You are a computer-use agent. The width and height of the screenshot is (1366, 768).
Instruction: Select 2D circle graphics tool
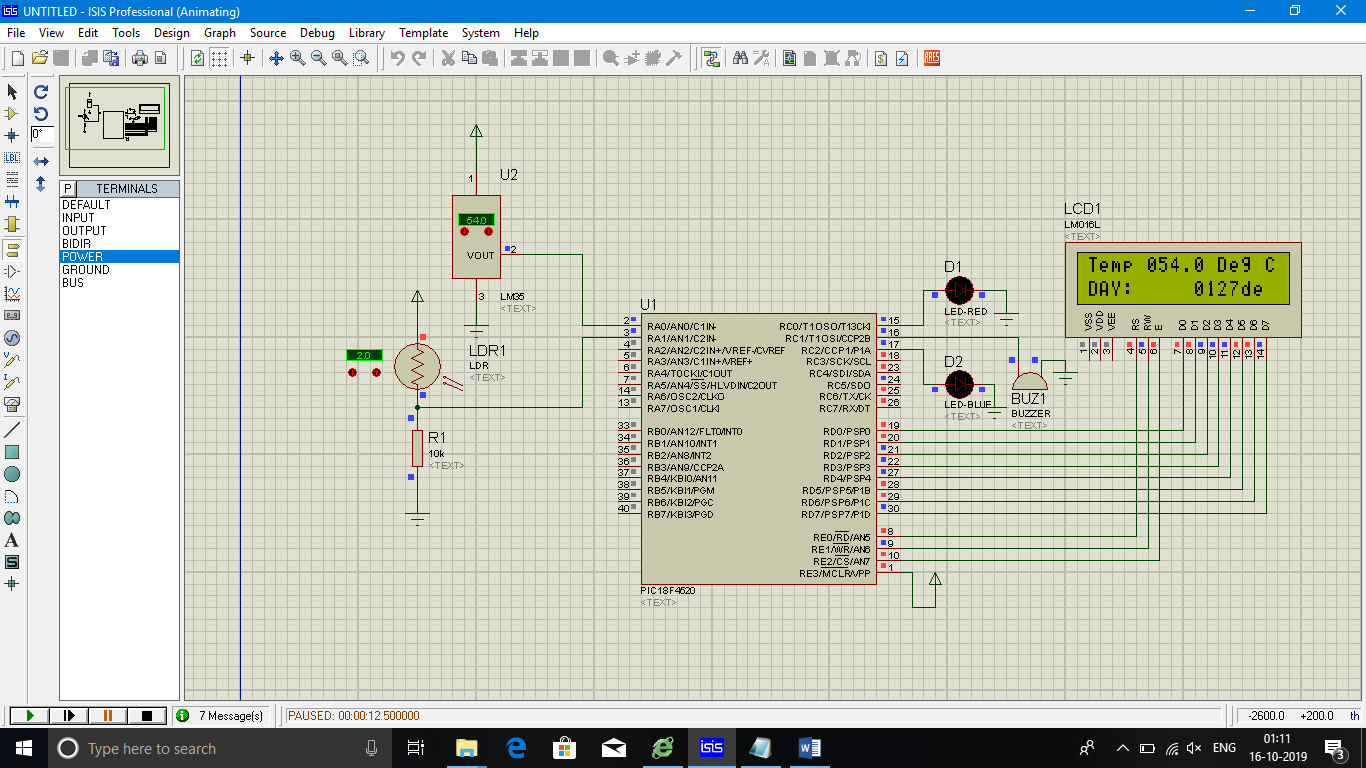click(x=12, y=473)
